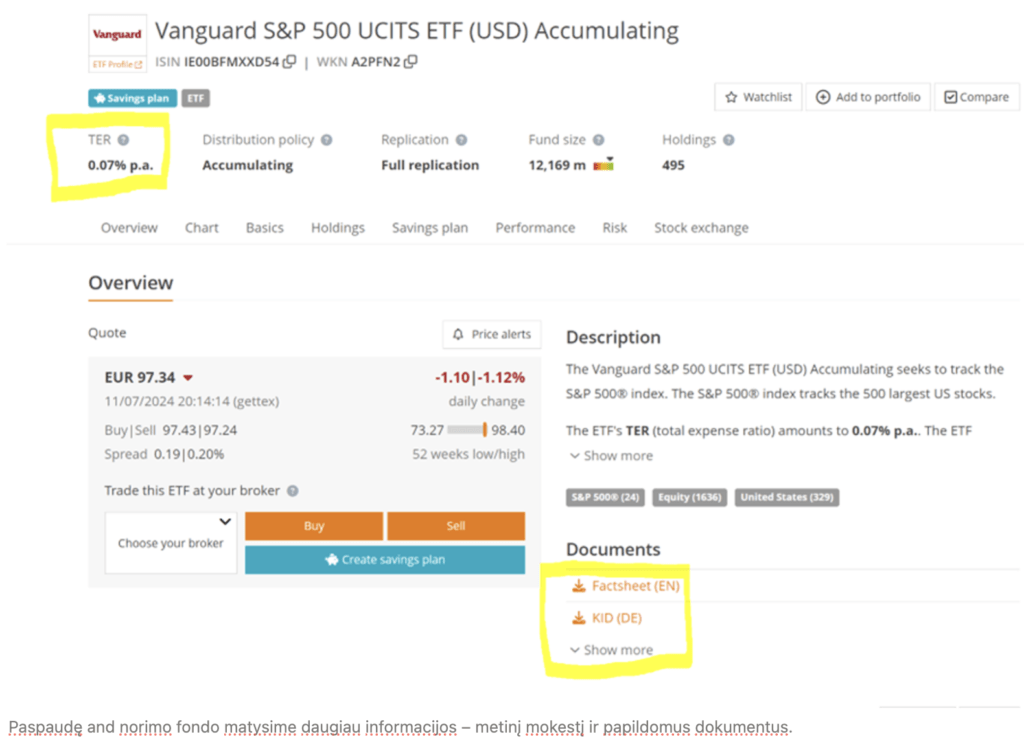Copy the ISIN code icon
The width and height of the screenshot is (1024, 741).
click(x=289, y=61)
